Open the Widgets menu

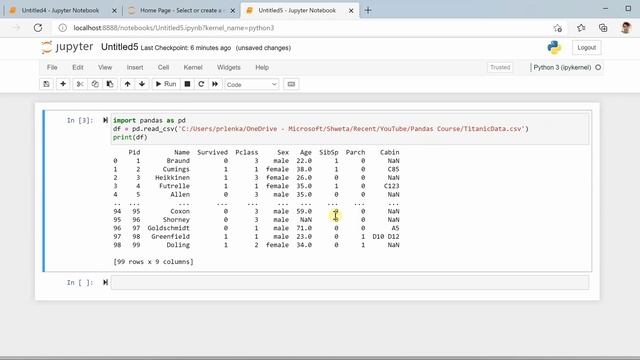click(x=229, y=67)
